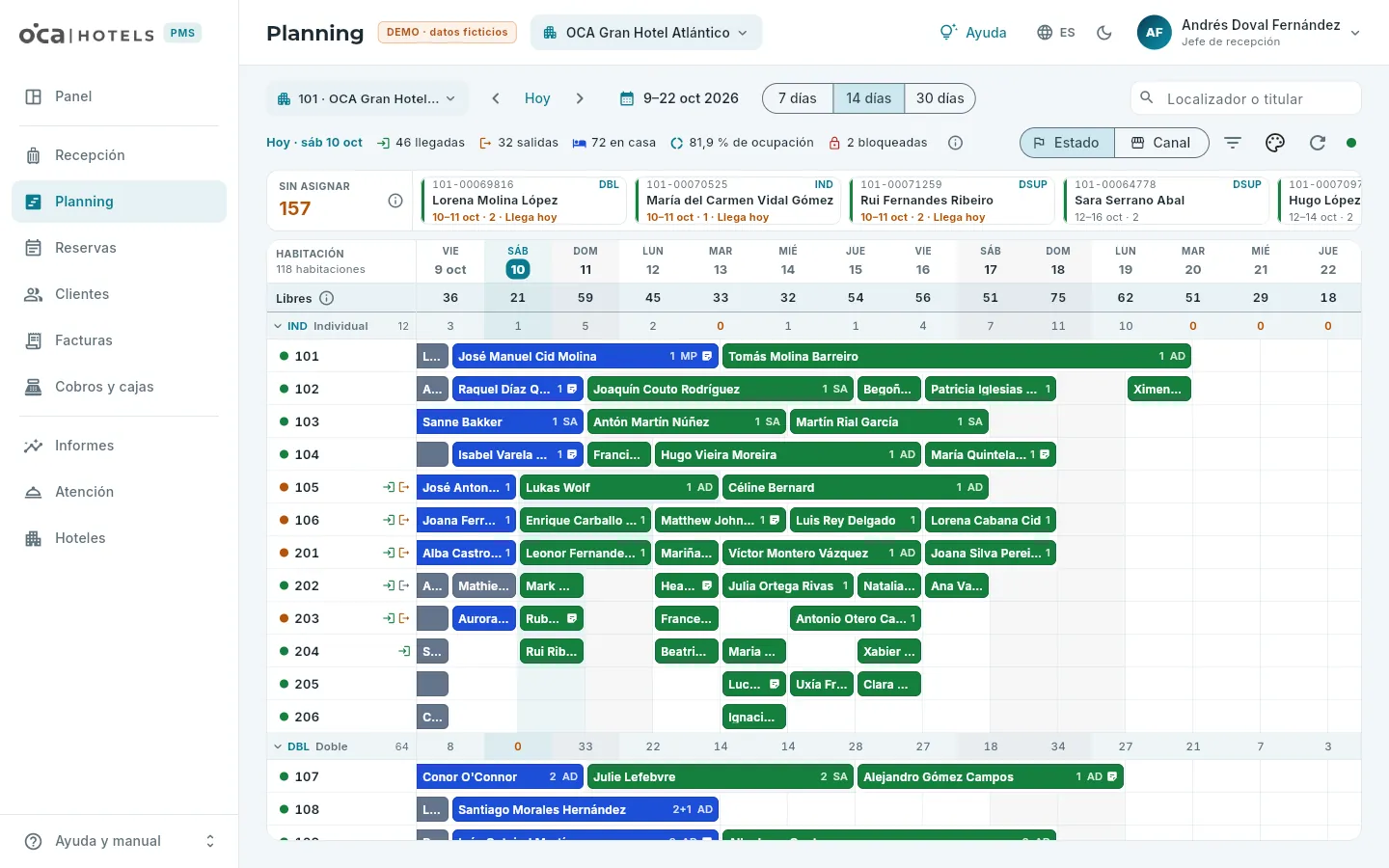
Task: Open the 101 · OCA Gran Hotel dropdown
Action: [368, 98]
